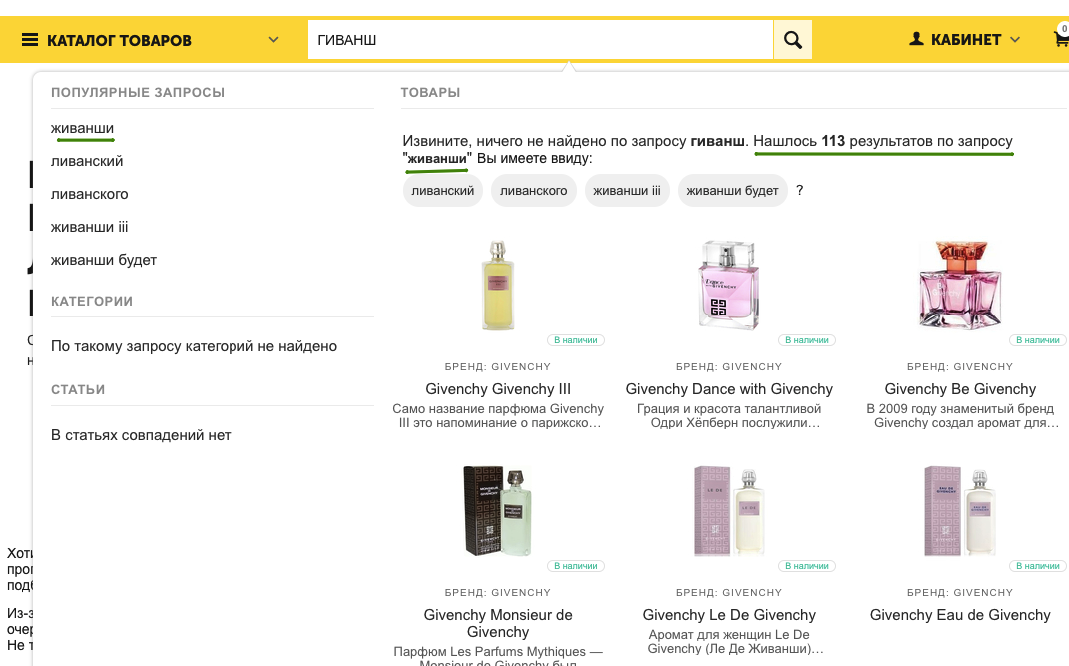Click the magnifying glass search button
1069x666 pixels.
(x=792, y=40)
